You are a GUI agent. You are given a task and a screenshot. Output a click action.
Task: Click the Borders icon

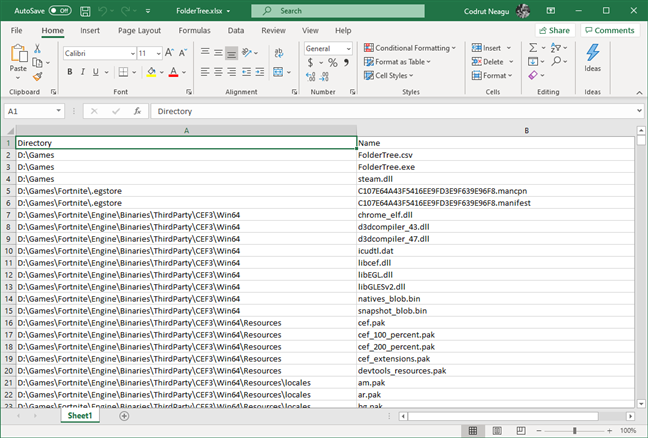[123, 72]
